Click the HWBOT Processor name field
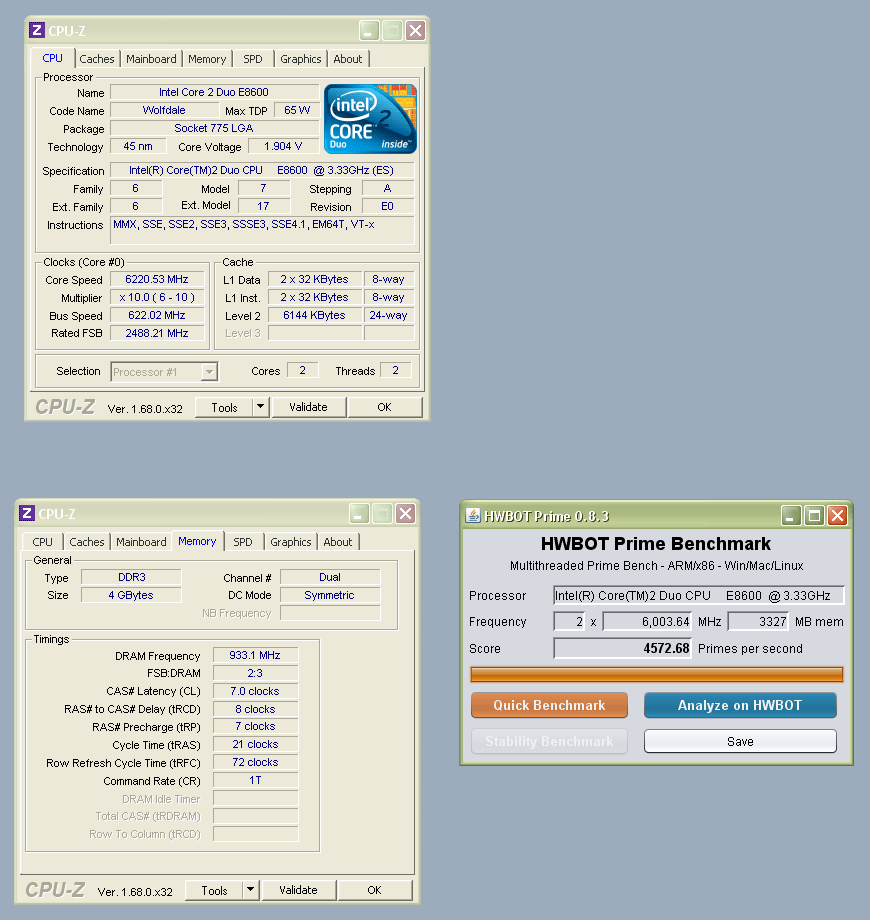Screen dimensions: 870x920 tap(699, 596)
